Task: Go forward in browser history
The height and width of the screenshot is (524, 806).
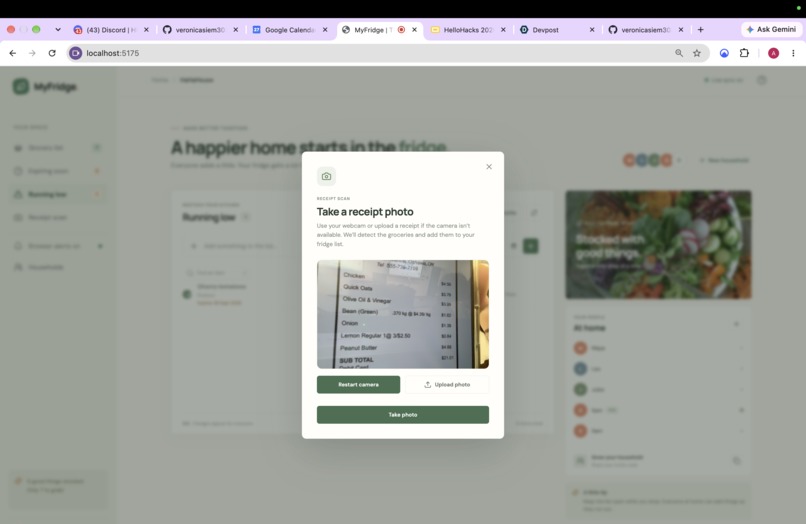Action: [32, 53]
